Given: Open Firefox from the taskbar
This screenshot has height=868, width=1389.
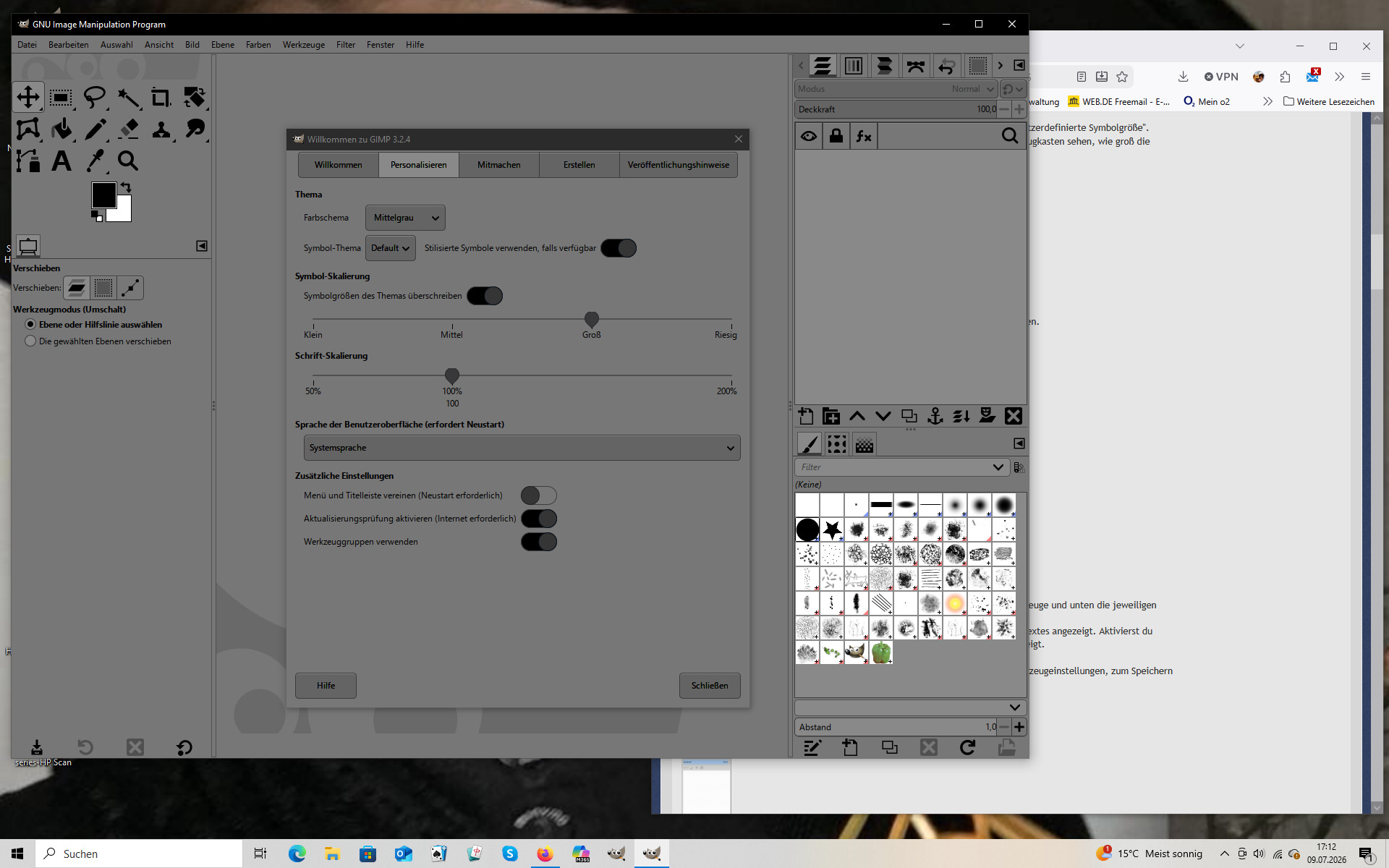Looking at the screenshot, I should (545, 854).
